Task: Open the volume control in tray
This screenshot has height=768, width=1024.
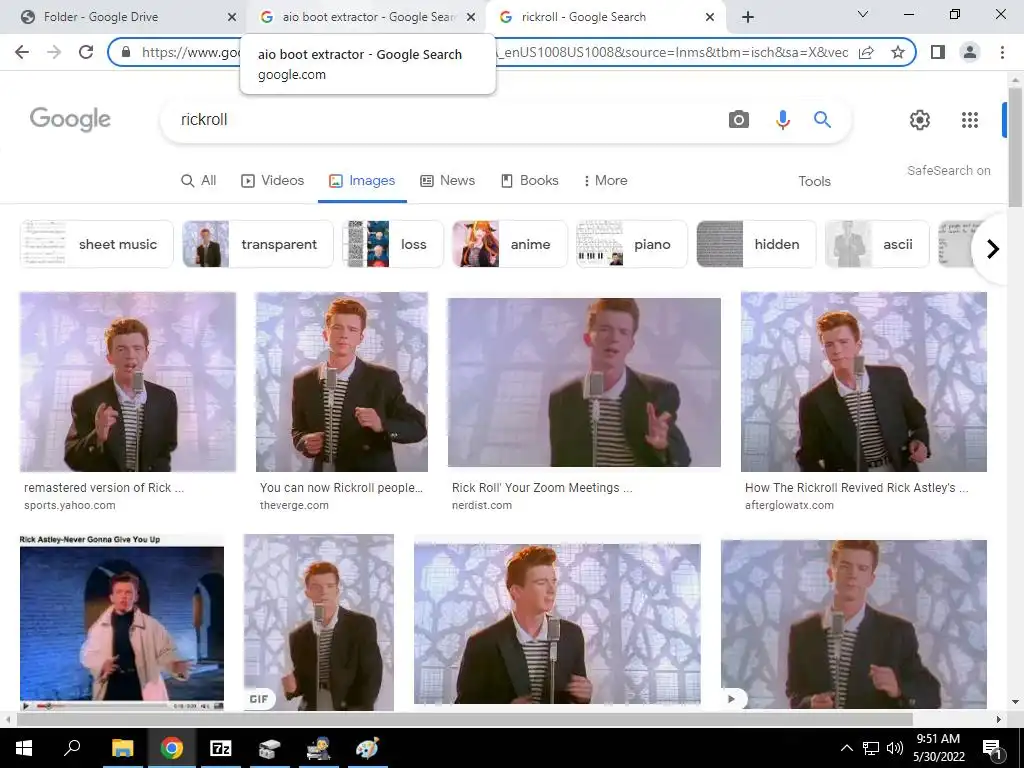Action: pyautogui.click(x=895, y=748)
